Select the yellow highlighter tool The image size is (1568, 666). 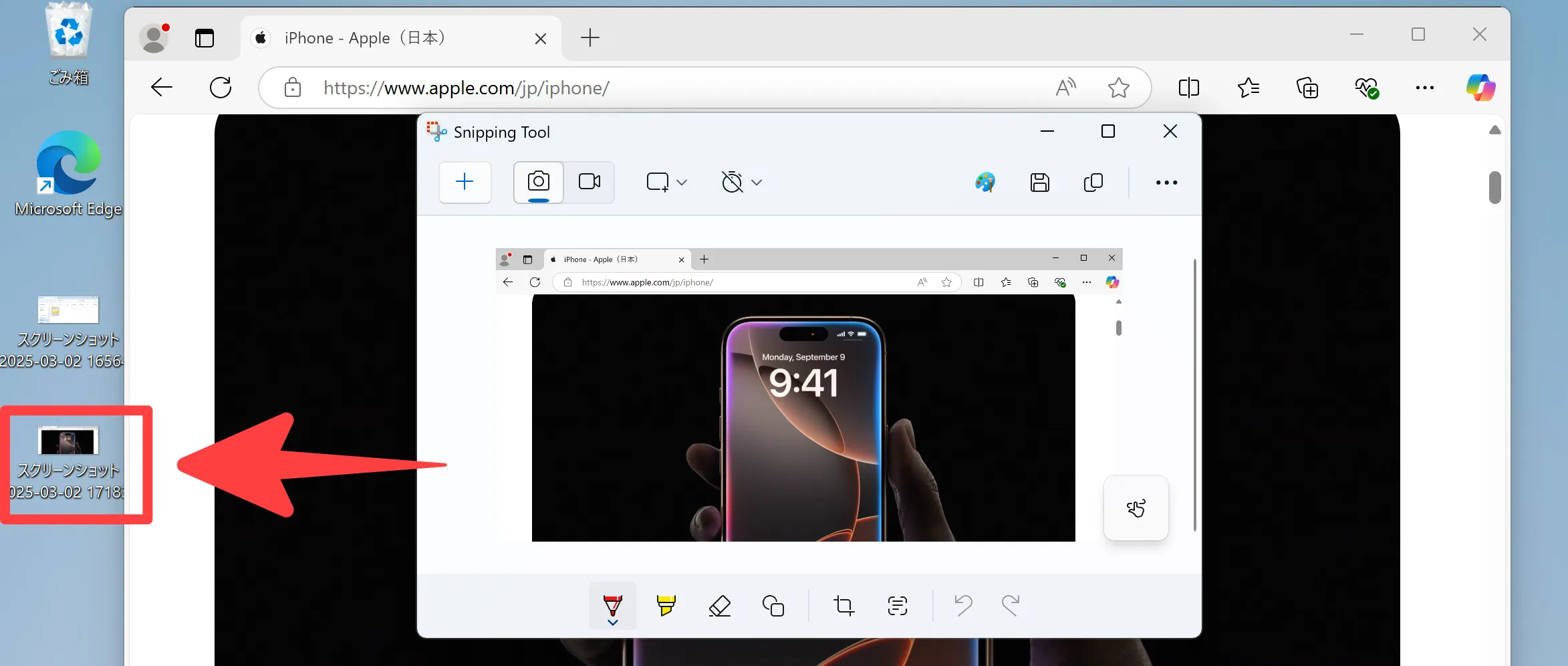click(x=666, y=606)
